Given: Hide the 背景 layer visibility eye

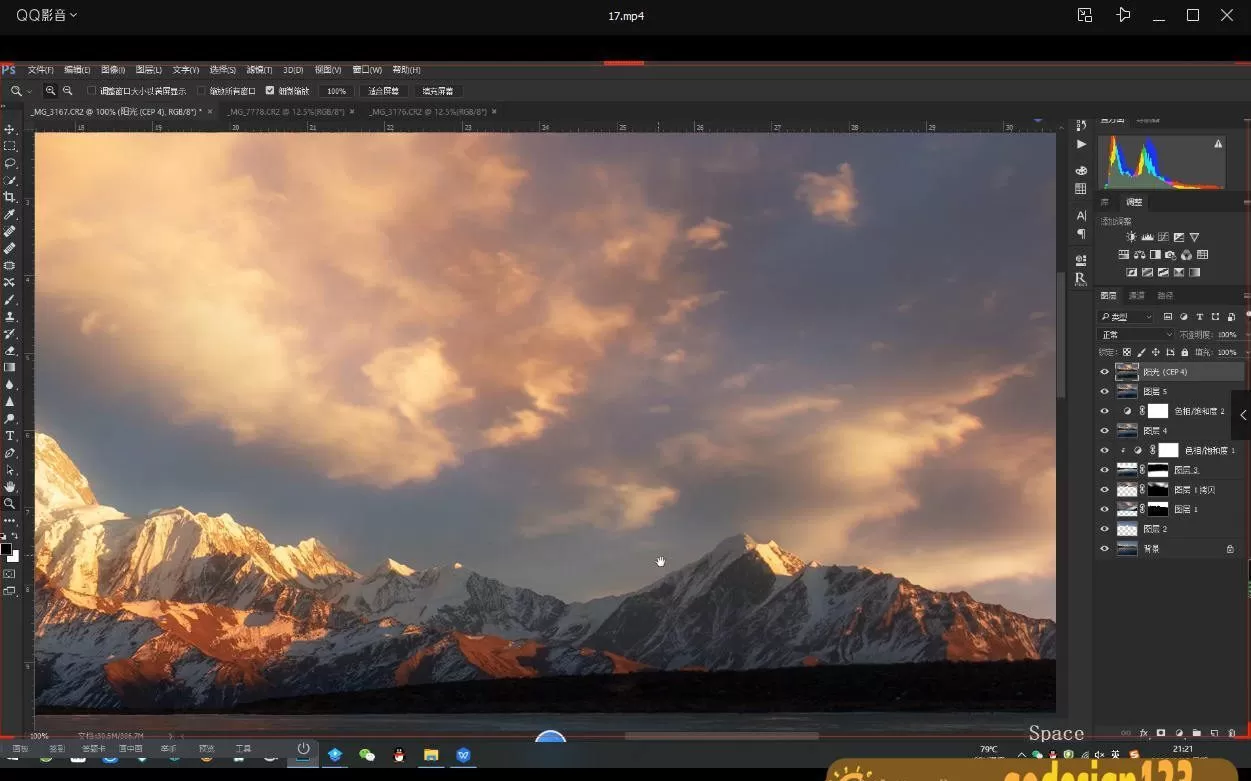Looking at the screenshot, I should pyautogui.click(x=1105, y=549).
